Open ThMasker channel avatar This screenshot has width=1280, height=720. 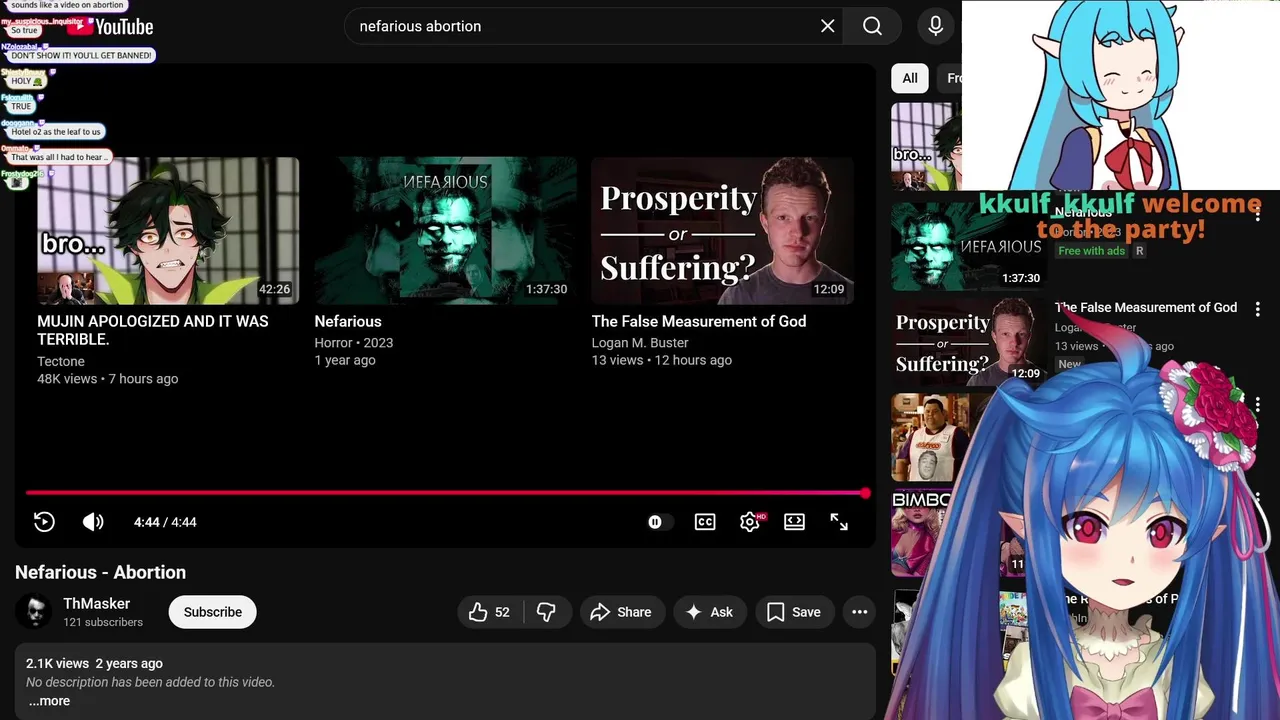tap(34, 612)
